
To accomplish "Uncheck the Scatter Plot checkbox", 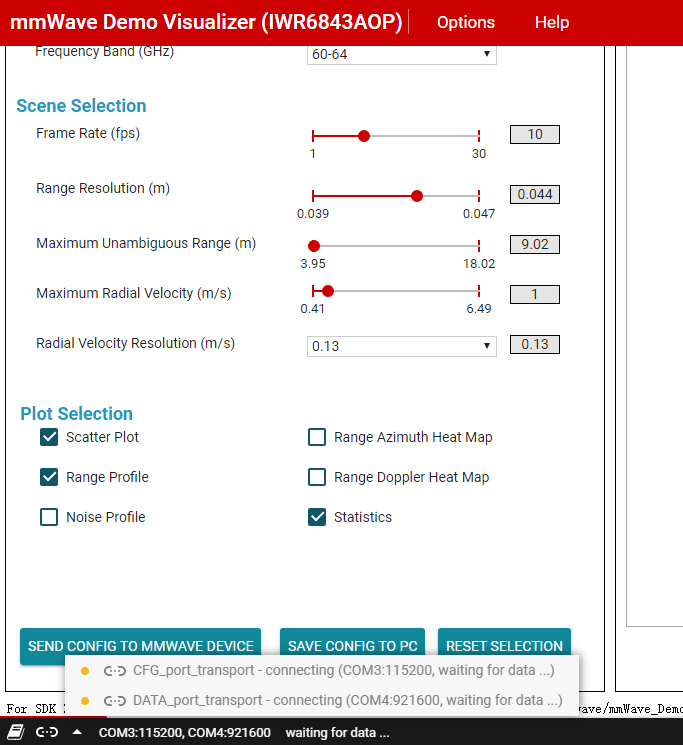I will (x=49, y=437).
